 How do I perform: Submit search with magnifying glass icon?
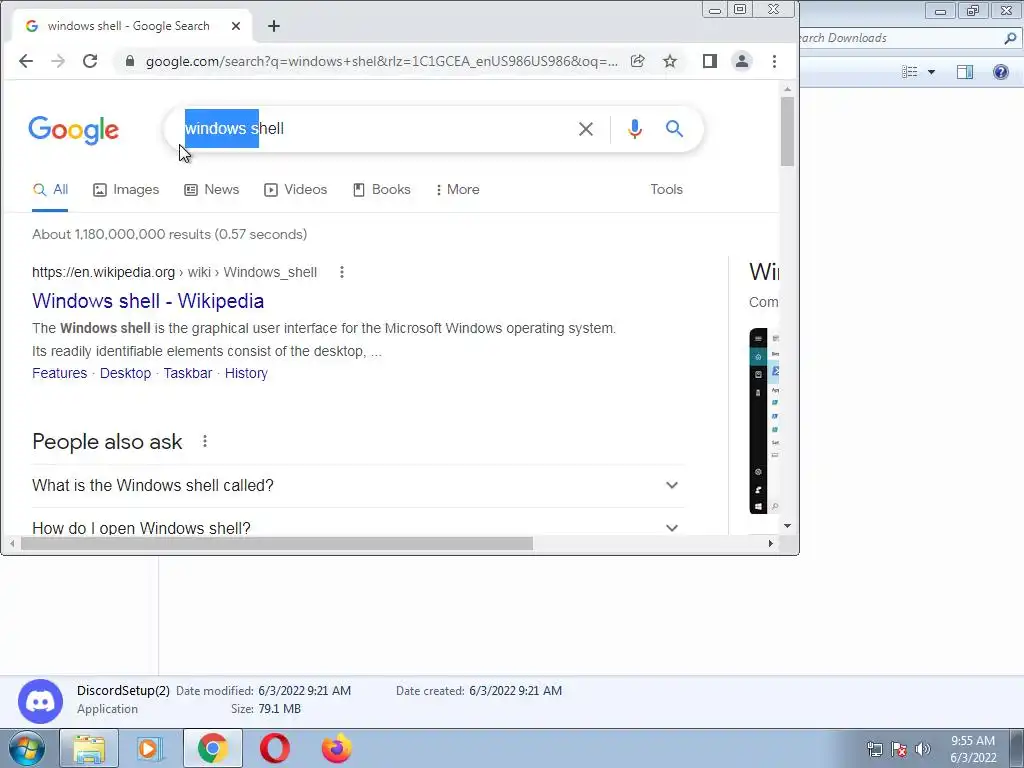tap(675, 129)
